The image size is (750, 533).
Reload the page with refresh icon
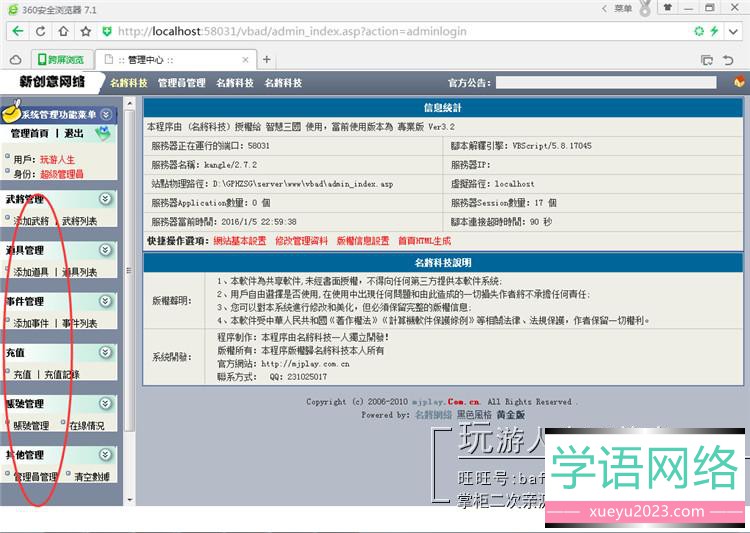coord(63,32)
